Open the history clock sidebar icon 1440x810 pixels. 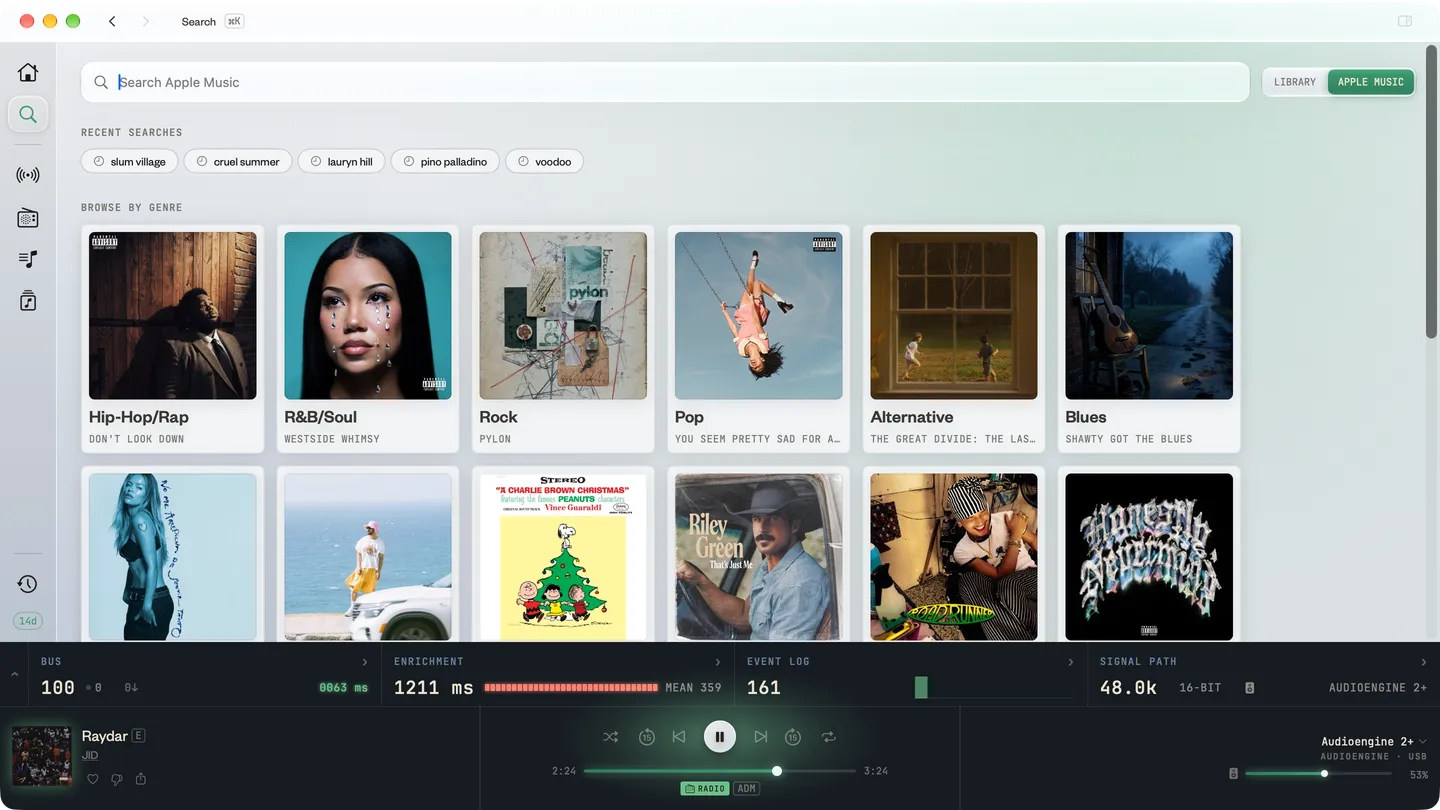click(x=28, y=584)
